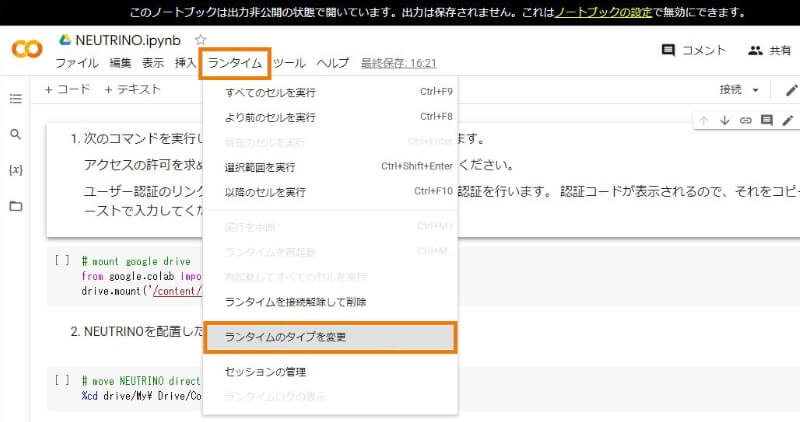Click the Google Drive icon beside the notebook title
This screenshot has width=800, height=422.
tap(65, 40)
